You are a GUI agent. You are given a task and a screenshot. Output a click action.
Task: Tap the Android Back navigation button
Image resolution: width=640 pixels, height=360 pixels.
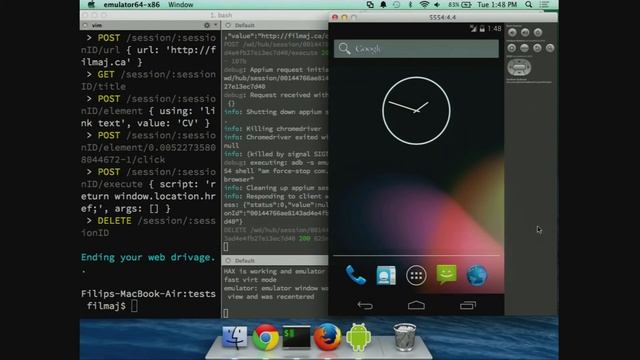click(x=364, y=305)
